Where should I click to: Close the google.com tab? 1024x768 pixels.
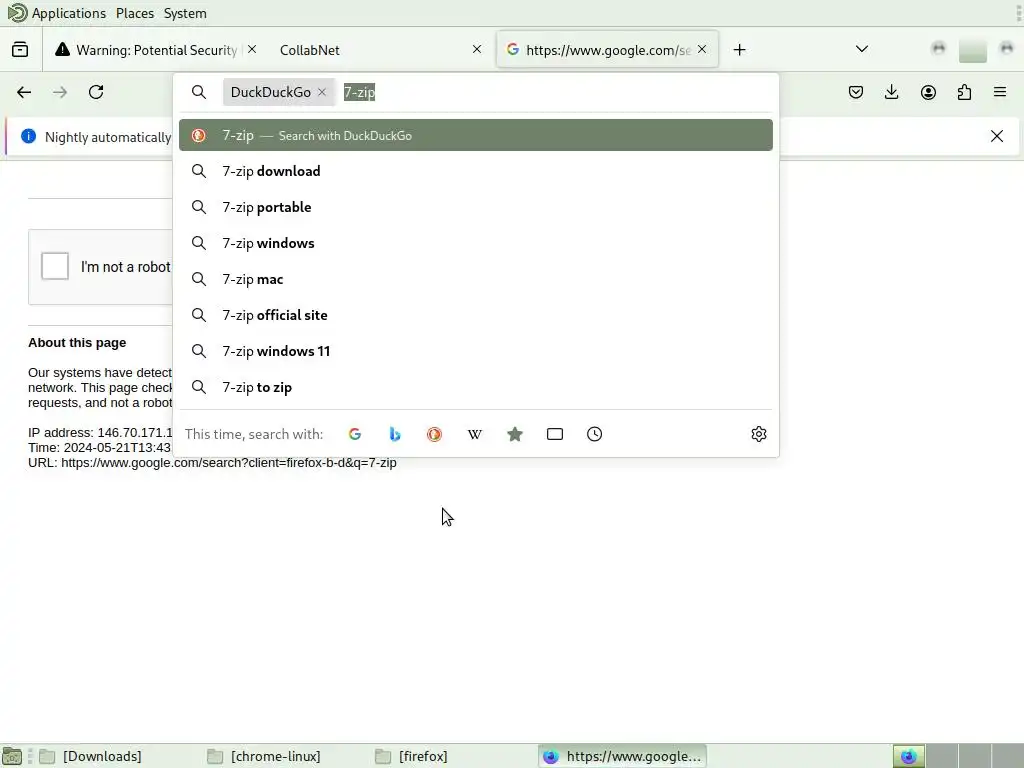(x=702, y=49)
